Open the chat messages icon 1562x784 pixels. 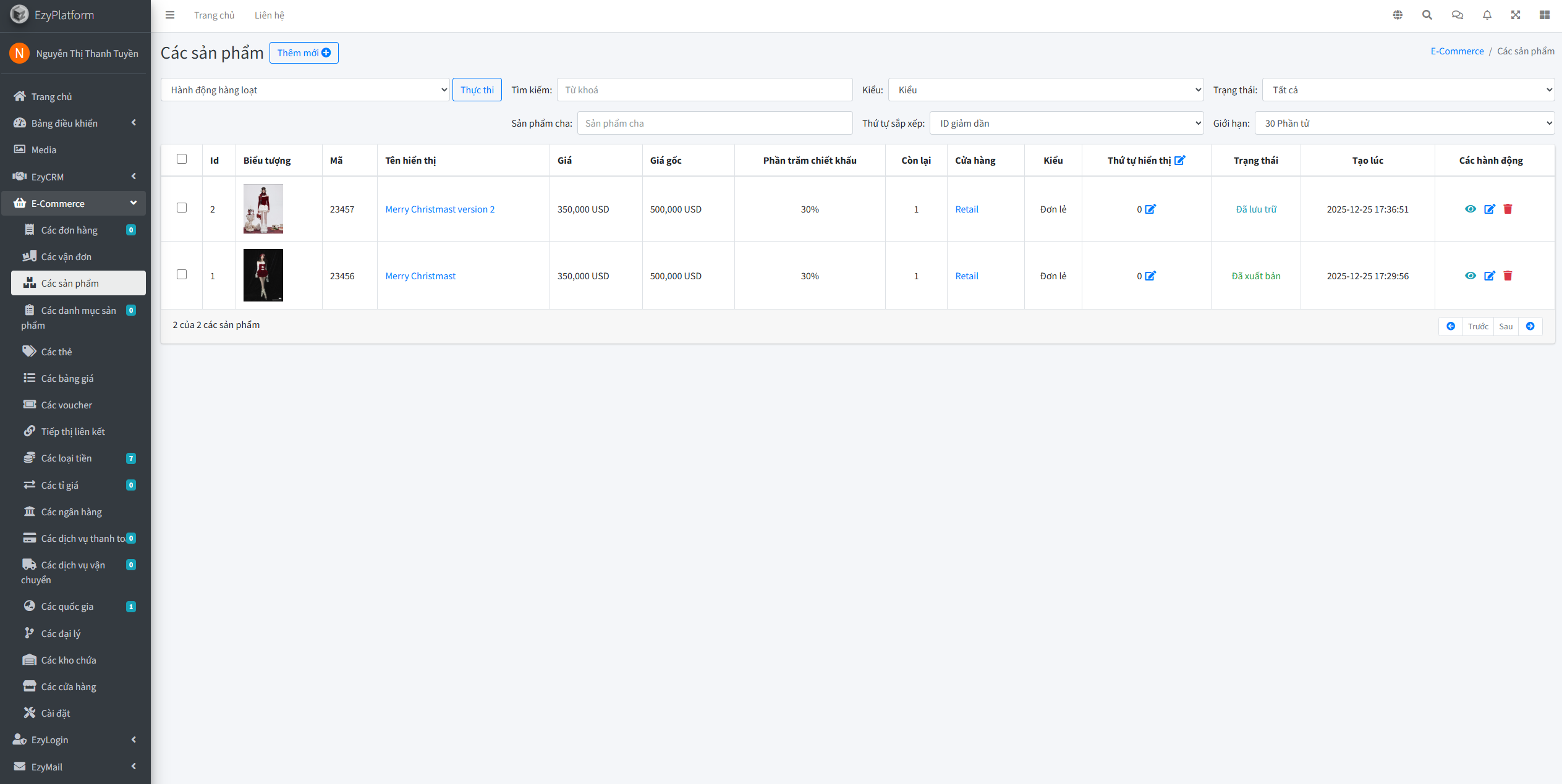pyautogui.click(x=1457, y=15)
